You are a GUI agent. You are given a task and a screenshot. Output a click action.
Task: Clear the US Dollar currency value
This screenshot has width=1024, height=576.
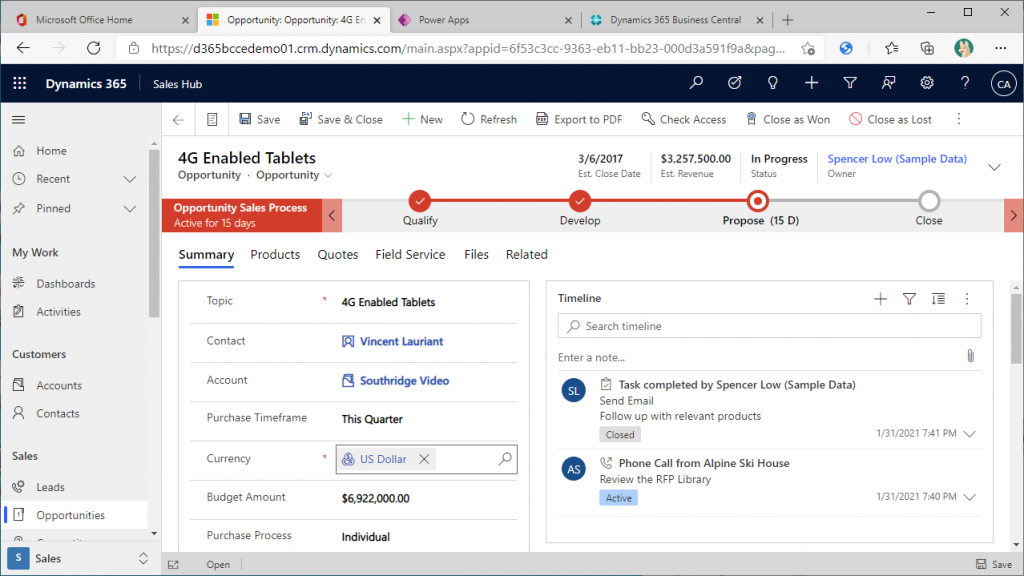pos(424,459)
